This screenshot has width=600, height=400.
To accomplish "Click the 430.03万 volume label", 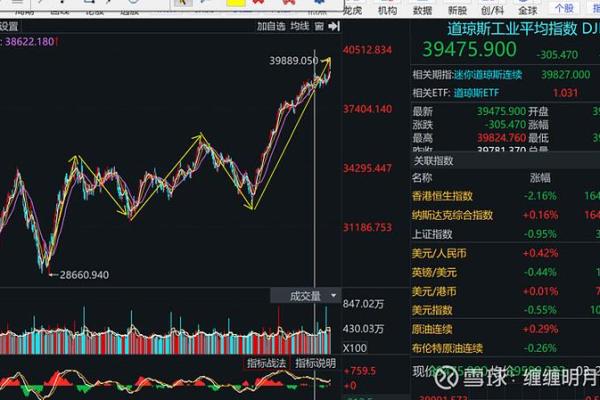I will pyautogui.click(x=363, y=329).
